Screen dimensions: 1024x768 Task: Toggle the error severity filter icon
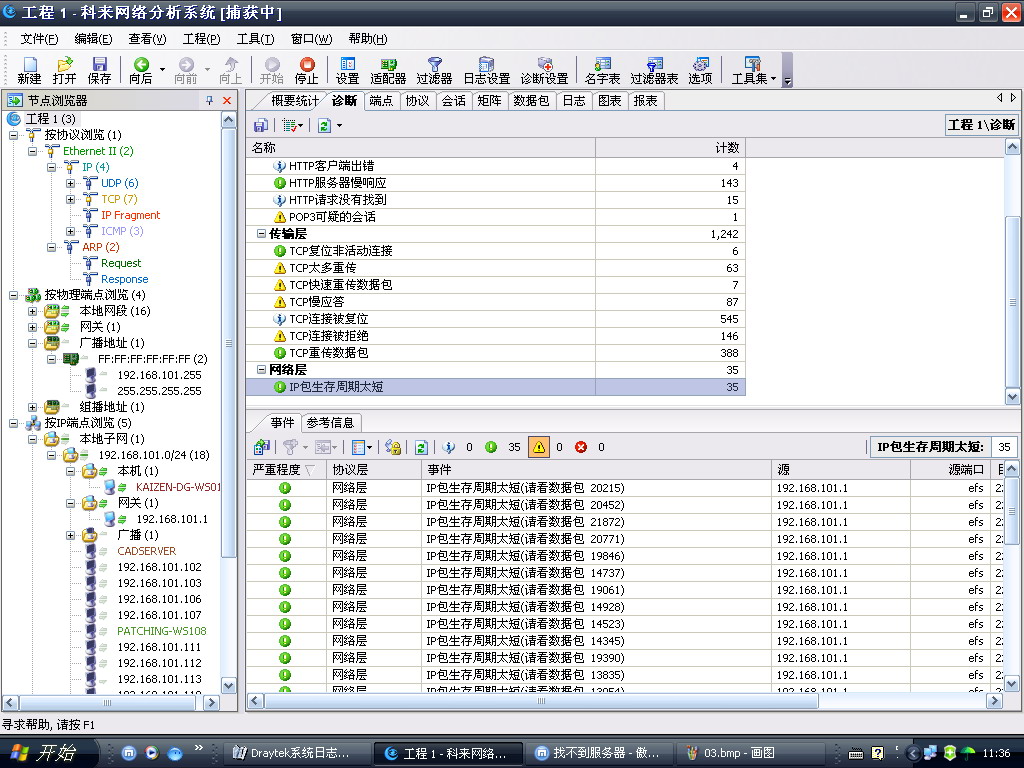581,447
